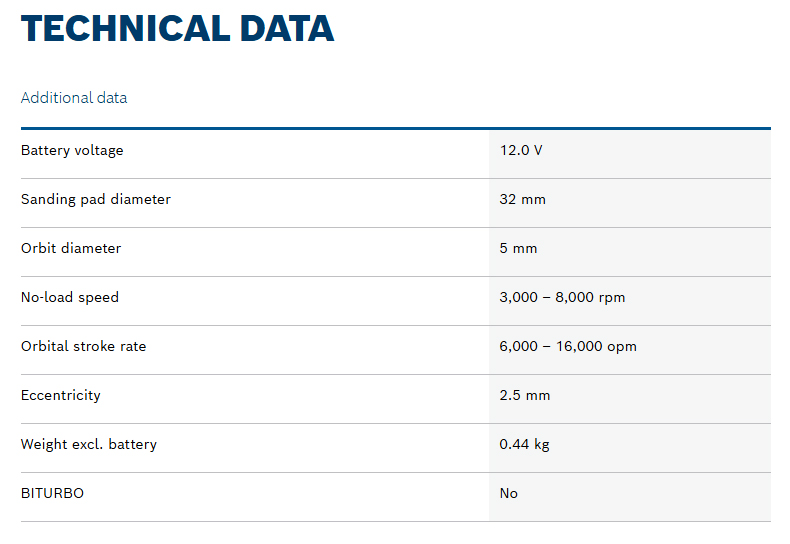The image size is (790, 544).
Task: Select the BITURBO value No
Action: click(509, 494)
